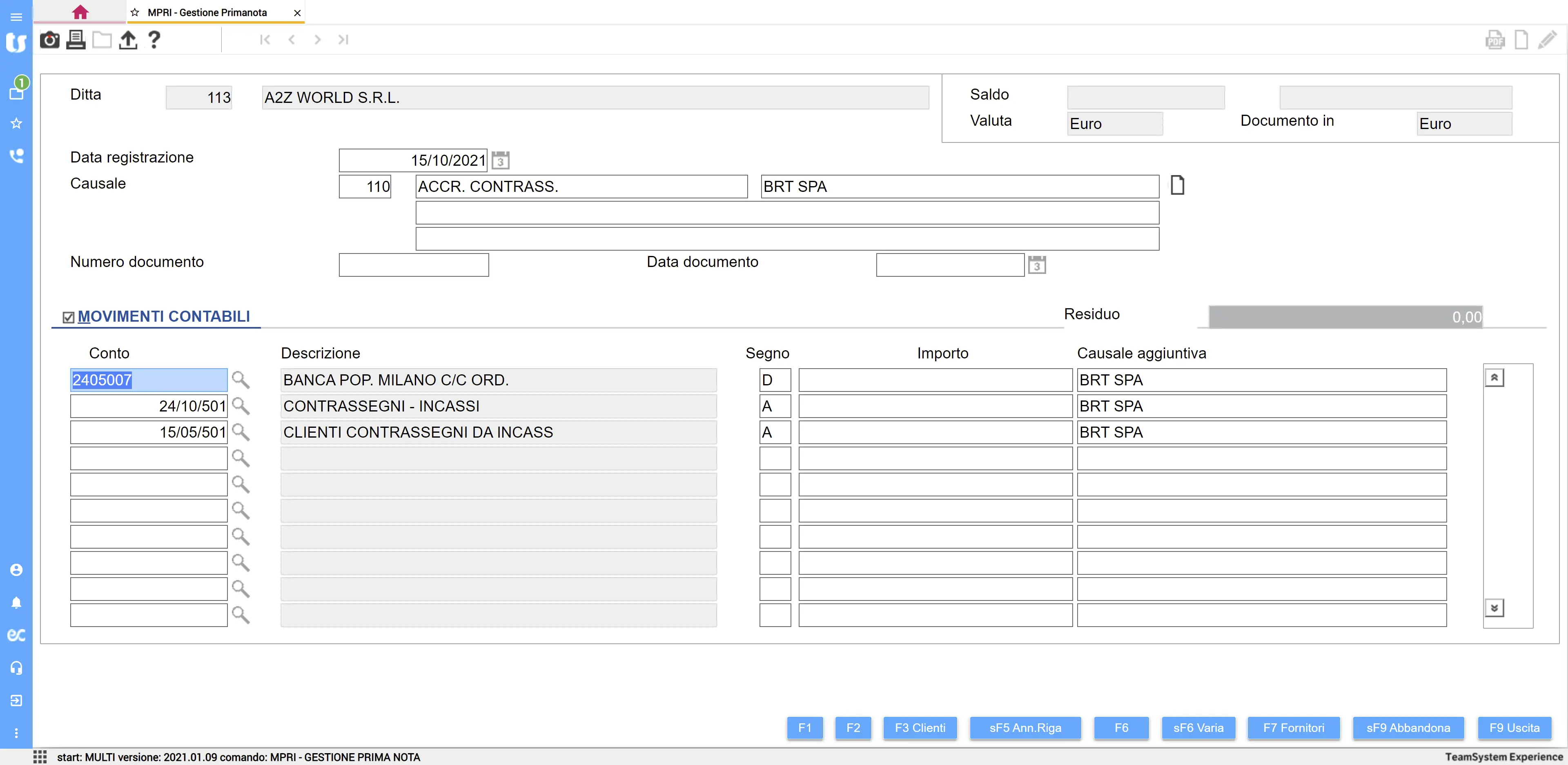This screenshot has width=1568, height=765.
Task: Switch to the Home tab
Action: pyautogui.click(x=80, y=12)
